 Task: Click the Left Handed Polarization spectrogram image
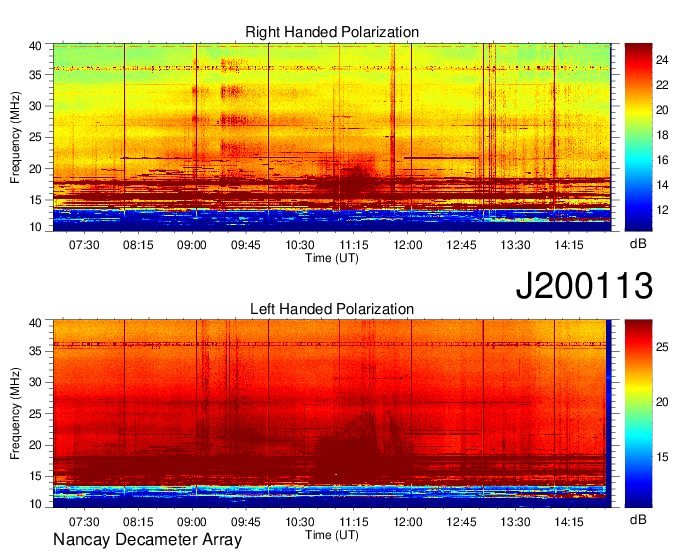point(332,414)
